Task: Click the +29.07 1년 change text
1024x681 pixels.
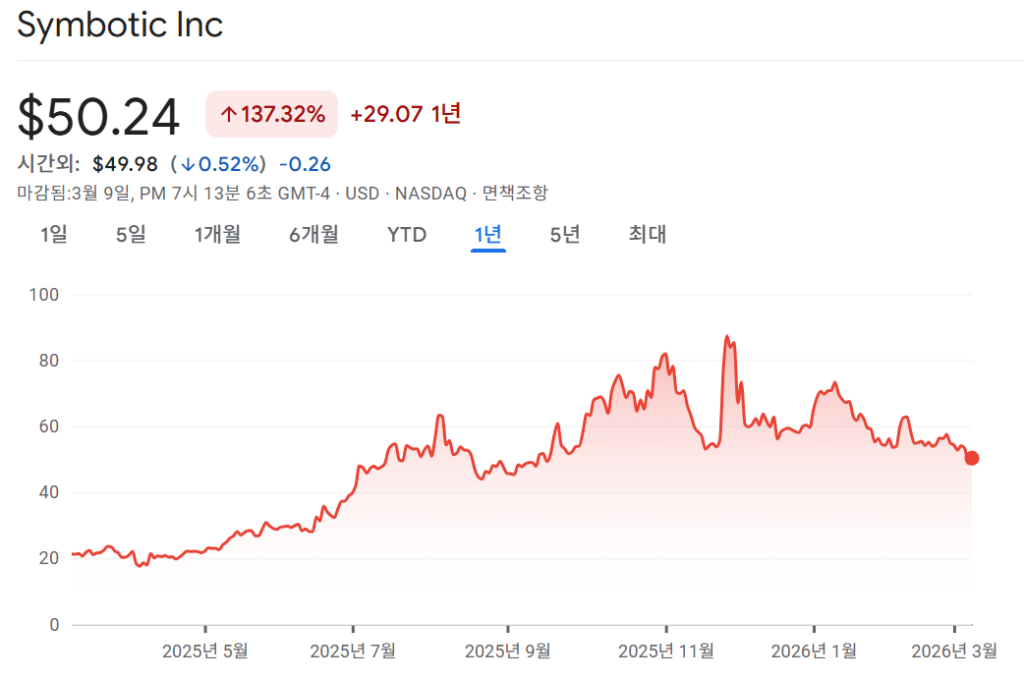Action: [x=405, y=114]
